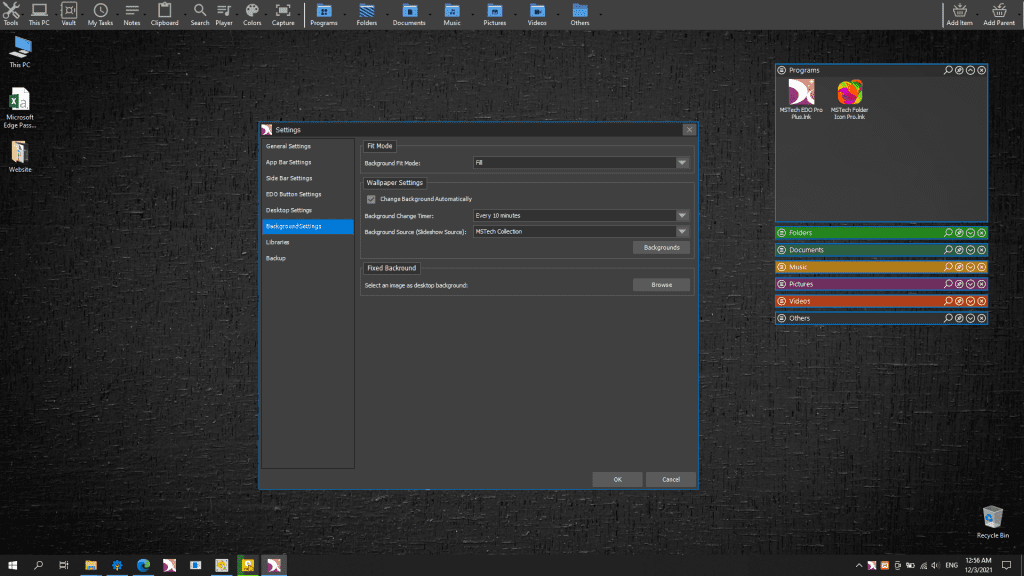Open the Search tool from the toolbar
1024x576 pixels.
(x=199, y=13)
